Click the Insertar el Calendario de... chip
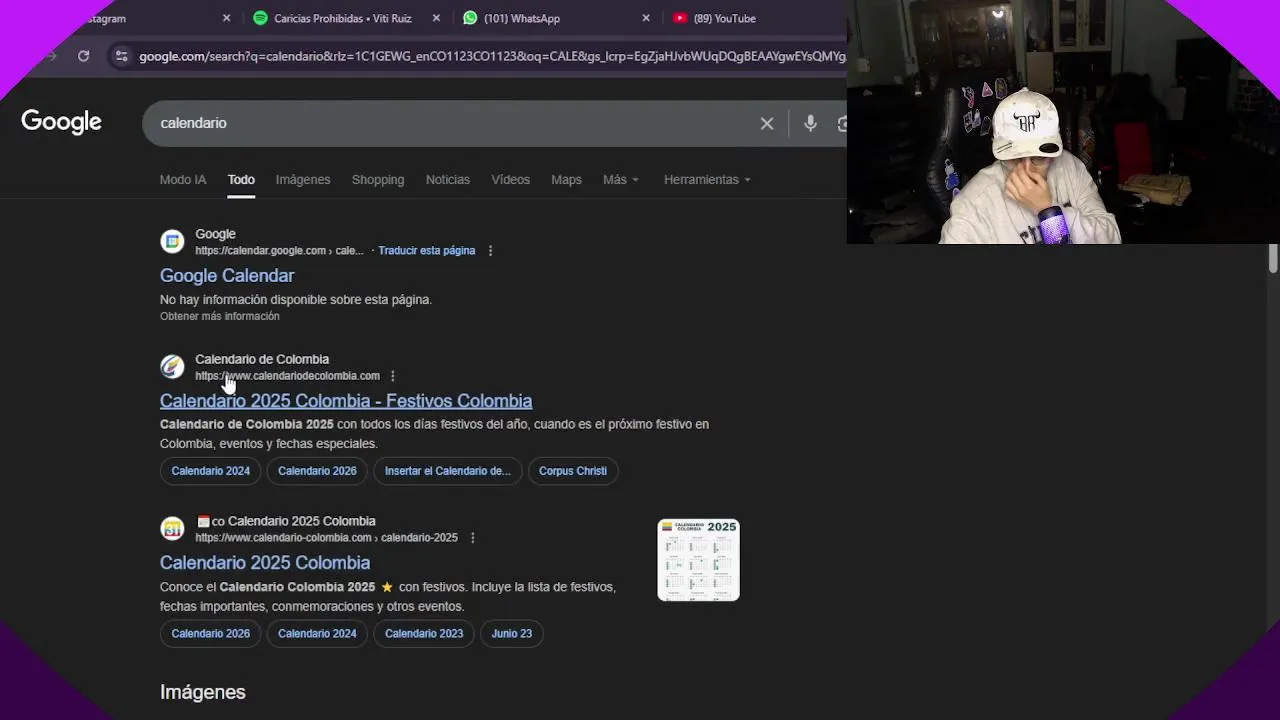Image resolution: width=1280 pixels, height=720 pixels. (448, 471)
